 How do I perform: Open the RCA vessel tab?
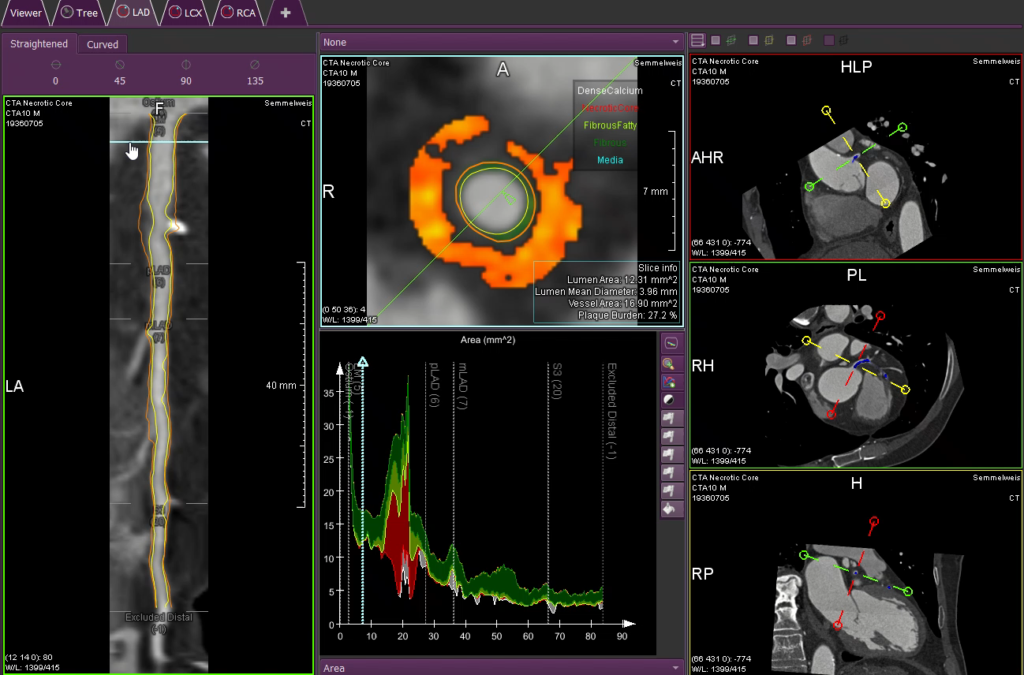[x=237, y=13]
